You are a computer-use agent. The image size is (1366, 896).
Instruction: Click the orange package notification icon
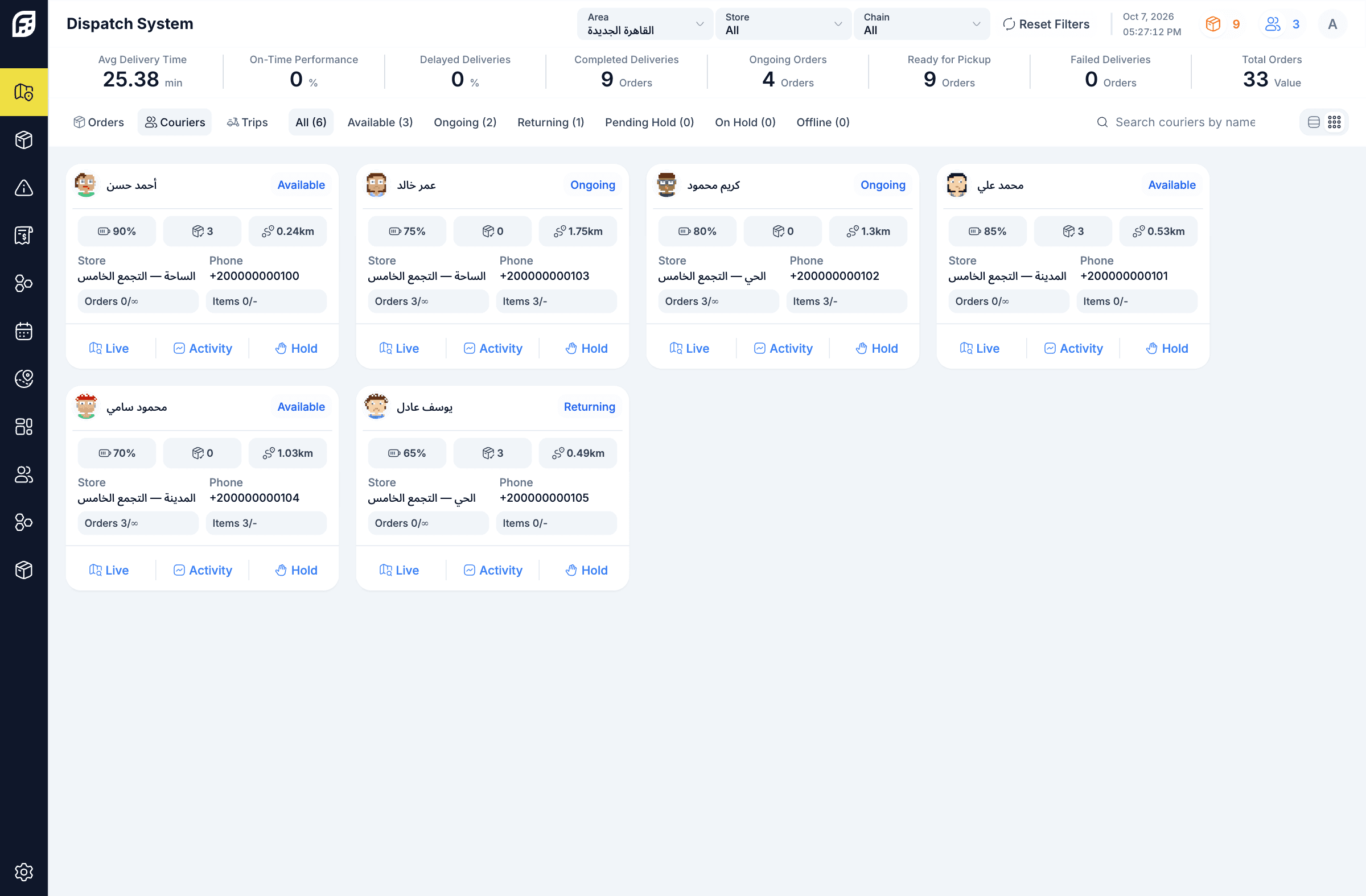coord(1213,24)
